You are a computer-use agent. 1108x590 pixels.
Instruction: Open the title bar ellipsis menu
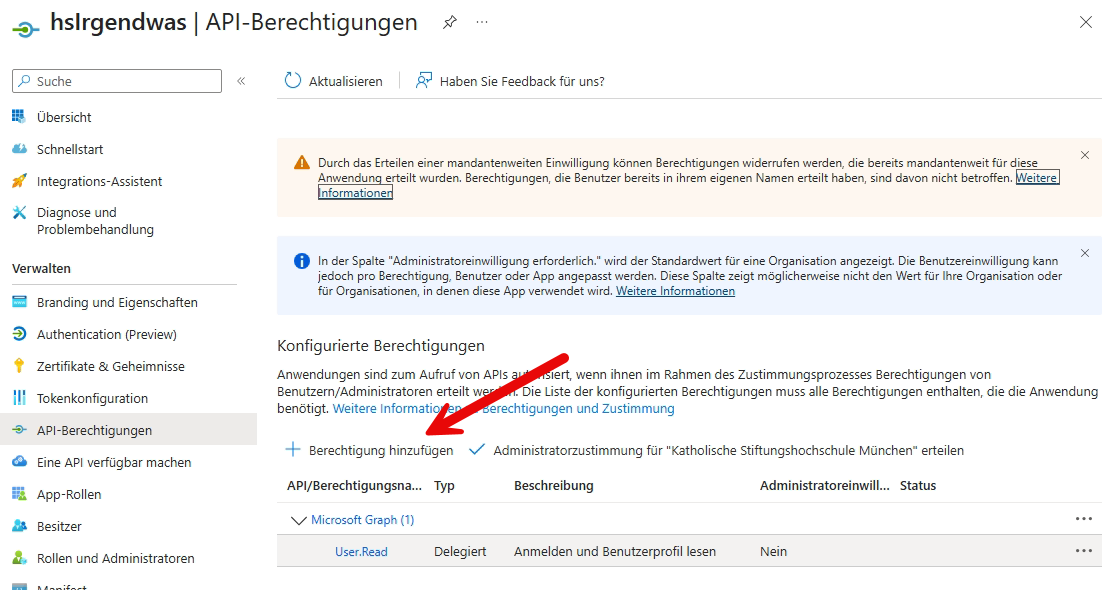482,23
